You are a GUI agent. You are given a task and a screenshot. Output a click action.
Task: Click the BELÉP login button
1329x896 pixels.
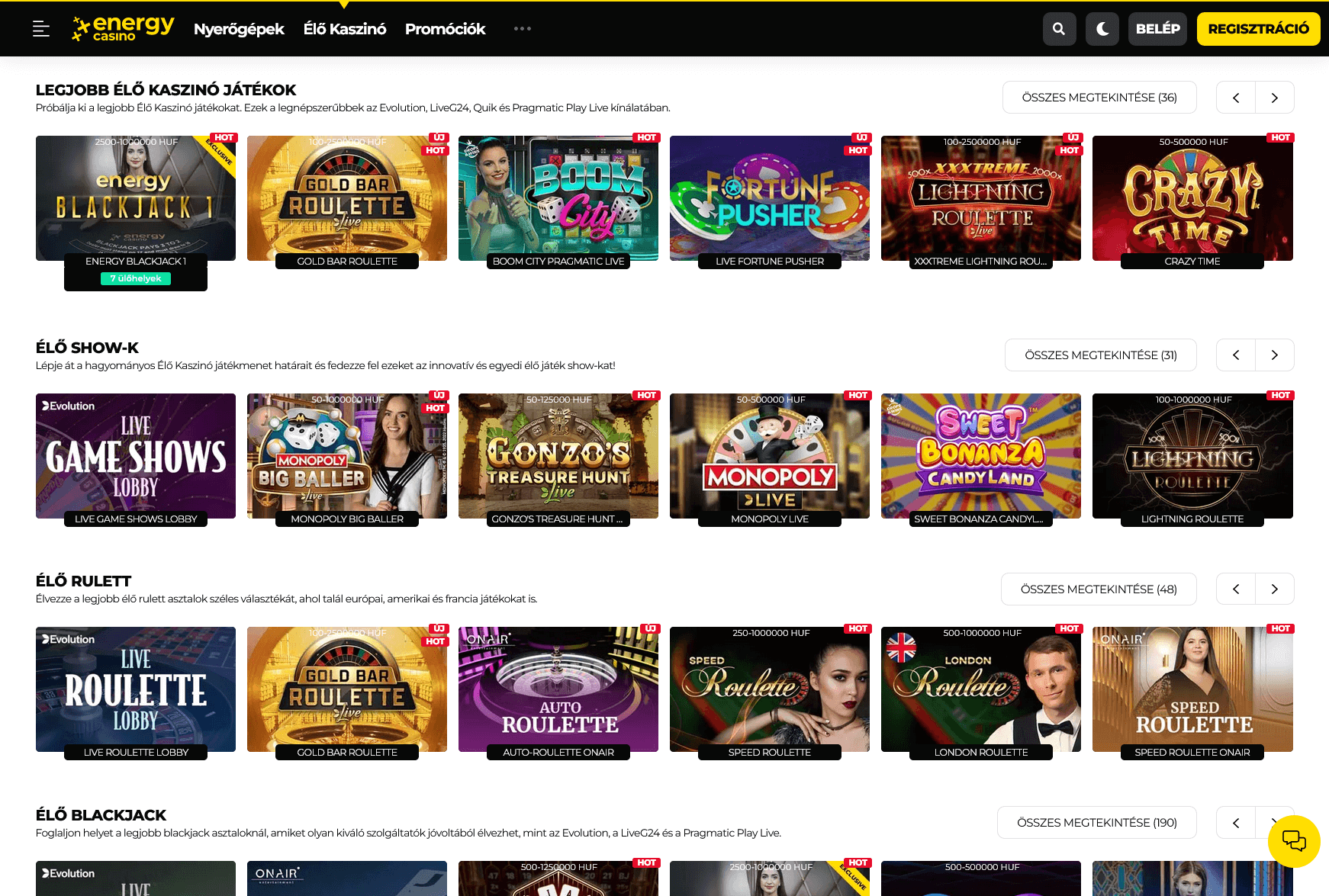pos(1157,29)
